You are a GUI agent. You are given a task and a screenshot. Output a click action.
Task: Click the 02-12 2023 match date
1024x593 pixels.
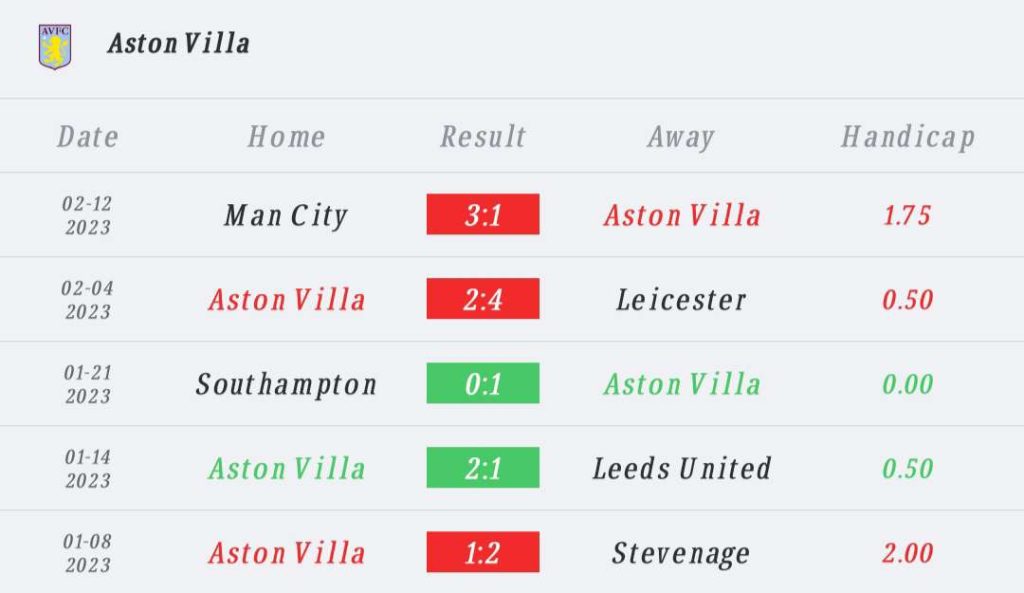coord(88,215)
